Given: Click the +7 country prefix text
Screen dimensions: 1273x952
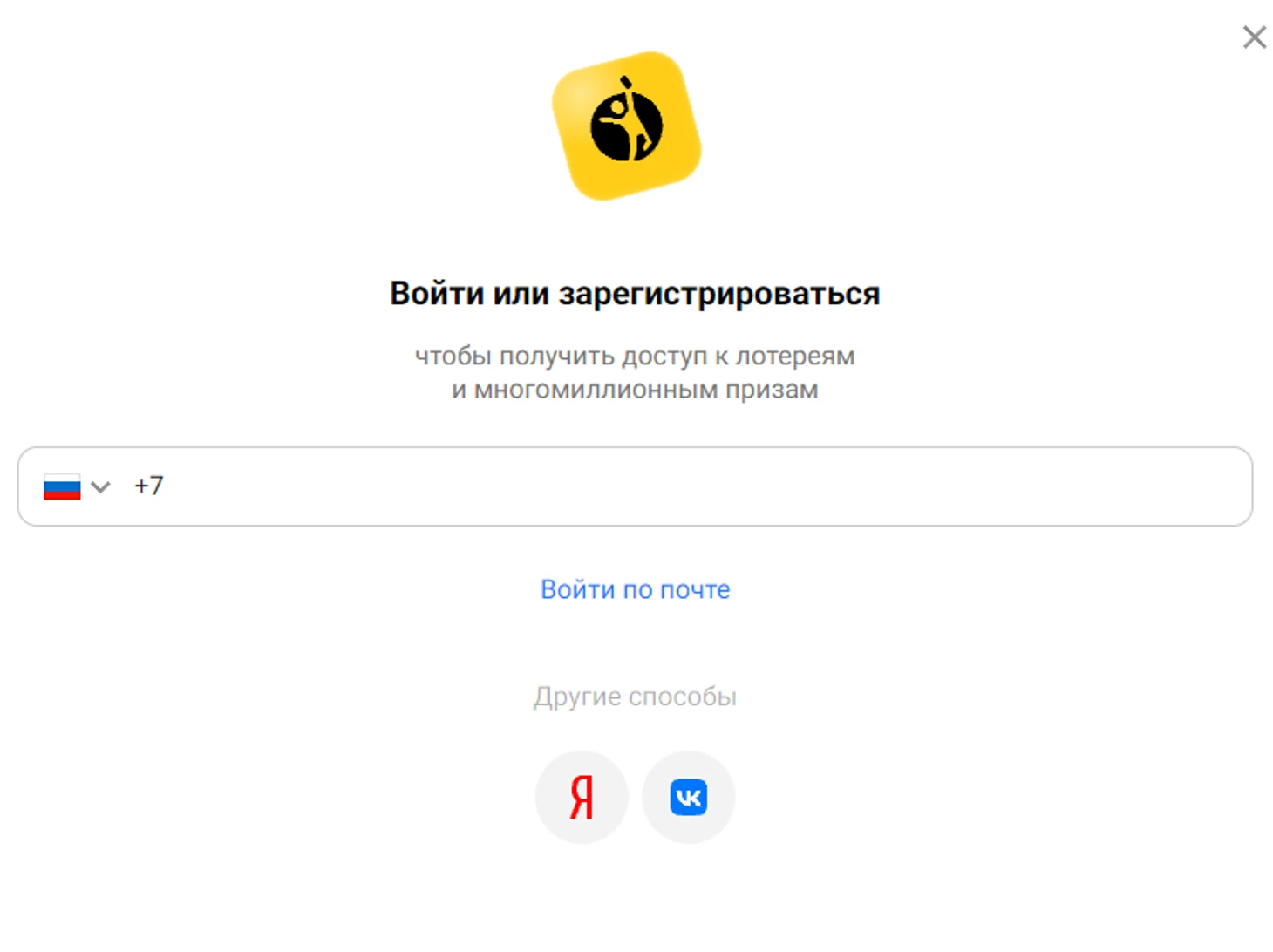Looking at the screenshot, I should click(x=148, y=486).
